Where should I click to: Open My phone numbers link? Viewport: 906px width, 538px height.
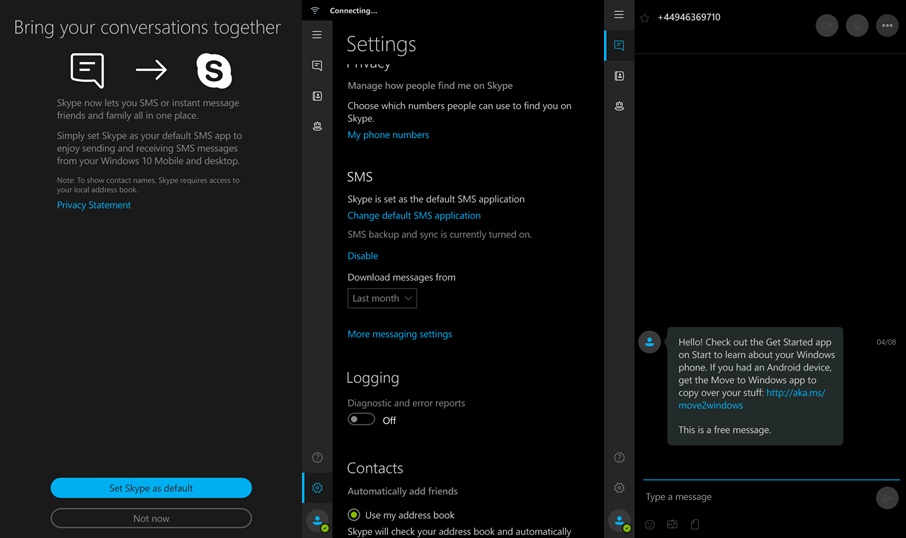388,135
